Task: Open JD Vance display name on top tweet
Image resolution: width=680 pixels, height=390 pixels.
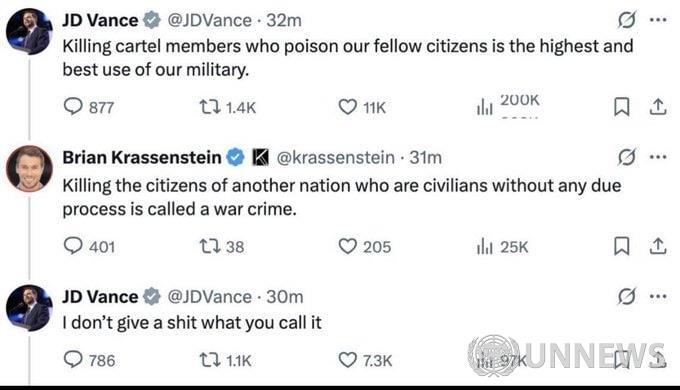Action: point(100,20)
